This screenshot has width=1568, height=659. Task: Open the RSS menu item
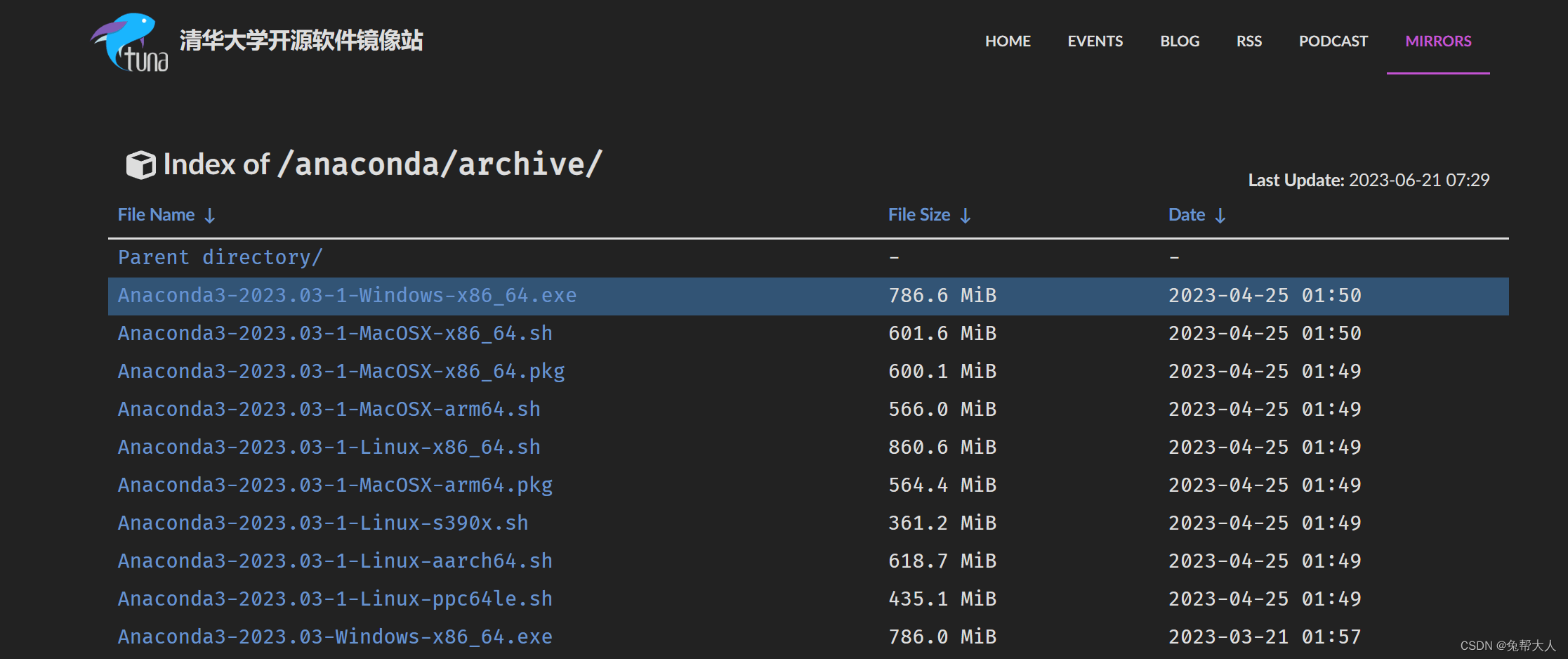pos(1249,41)
